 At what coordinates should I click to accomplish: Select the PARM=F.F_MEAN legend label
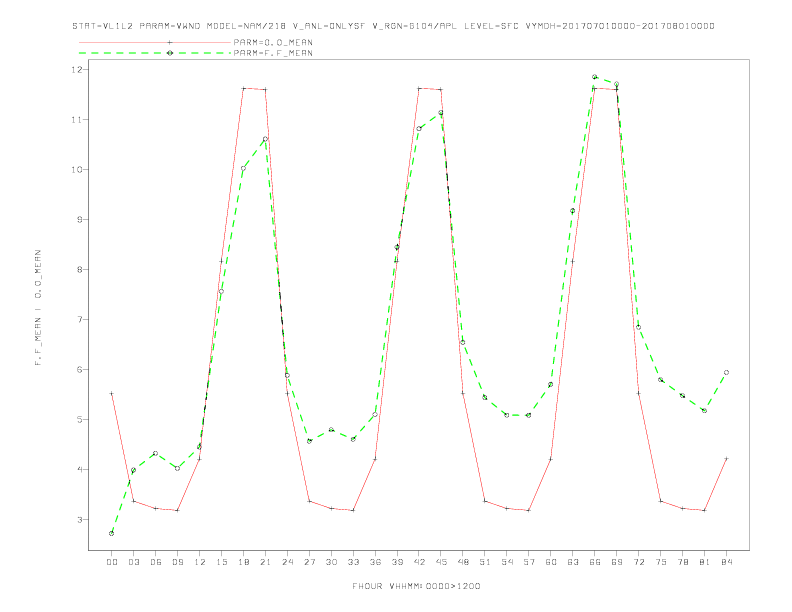click(273, 53)
